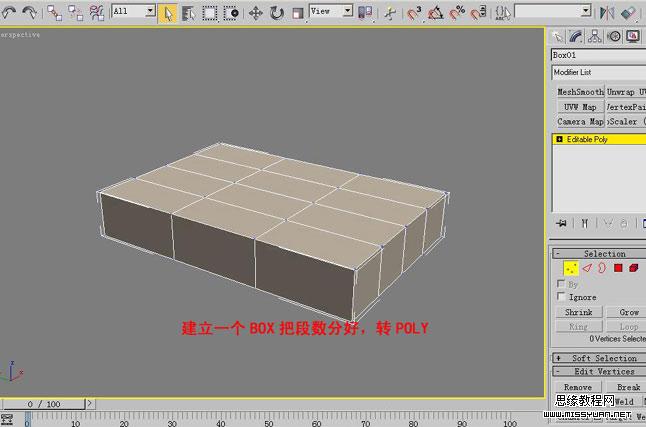
Task: Activate the Select and Scale tool
Action: (297, 13)
